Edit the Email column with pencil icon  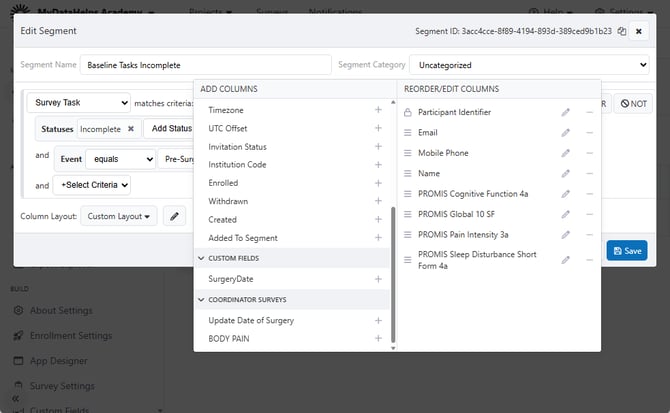click(x=566, y=132)
